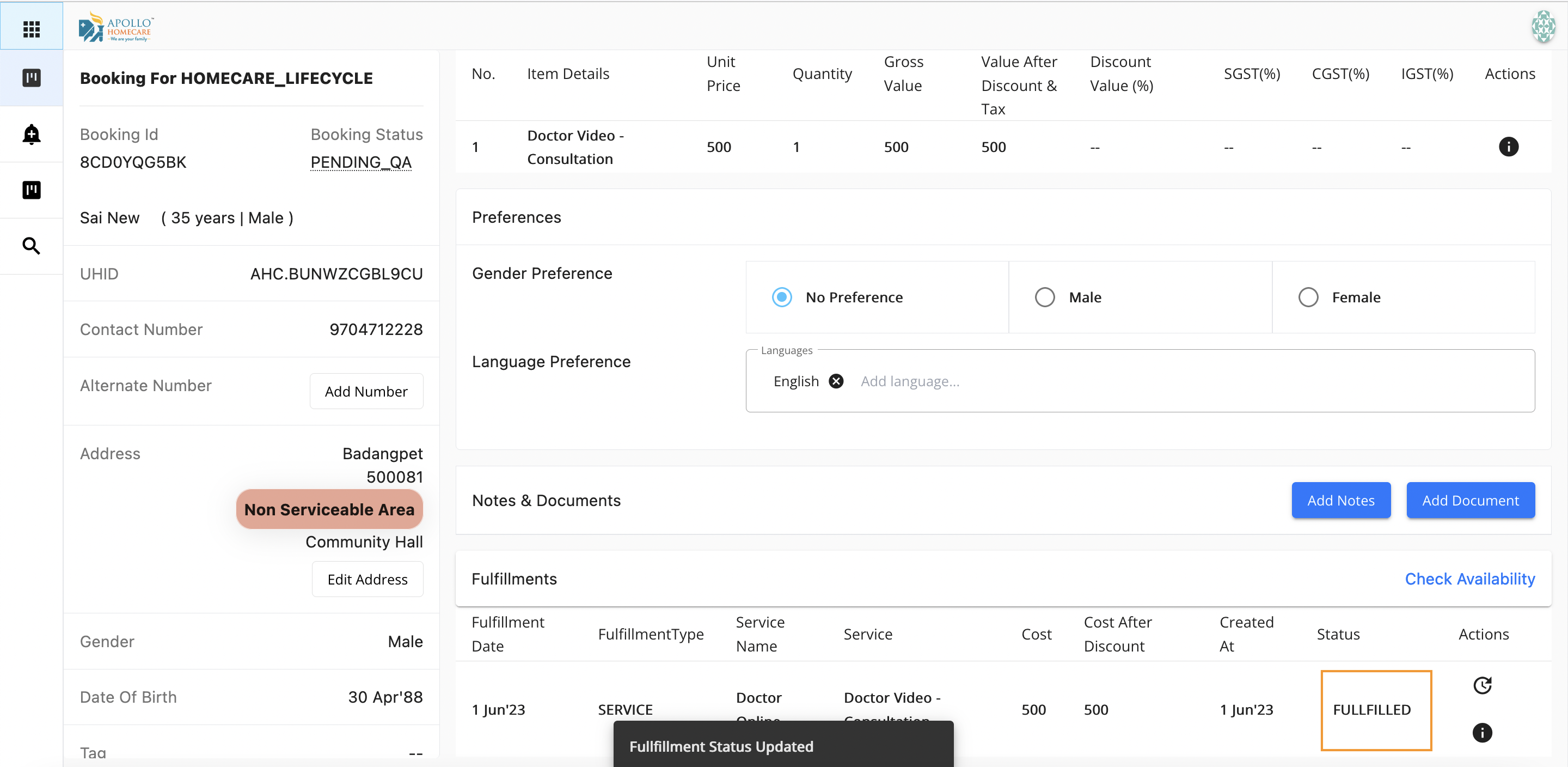Click the Edit Address button
Image resolution: width=1568 pixels, height=767 pixels.
point(367,580)
